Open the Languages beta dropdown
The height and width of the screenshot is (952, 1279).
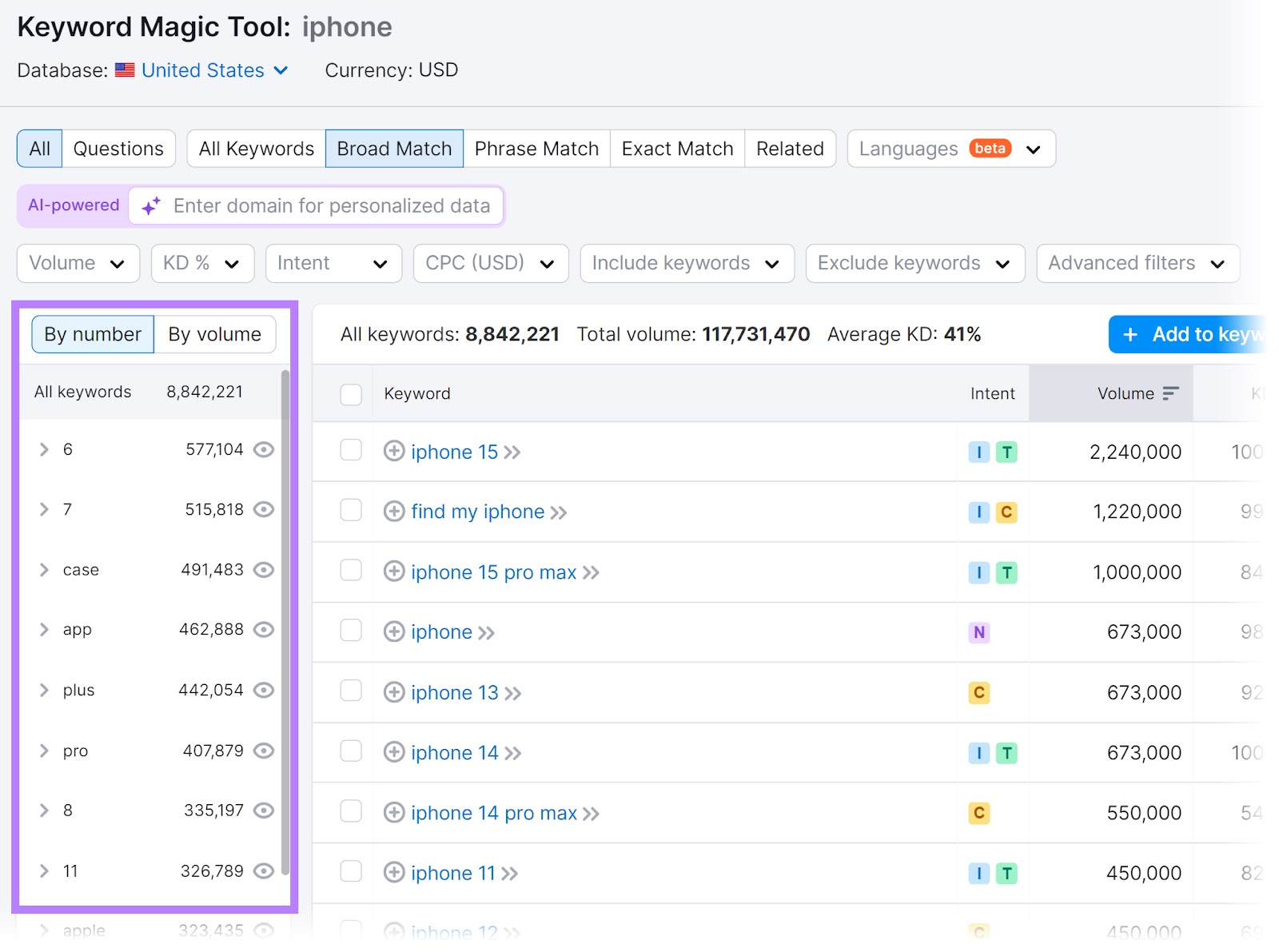coord(950,149)
